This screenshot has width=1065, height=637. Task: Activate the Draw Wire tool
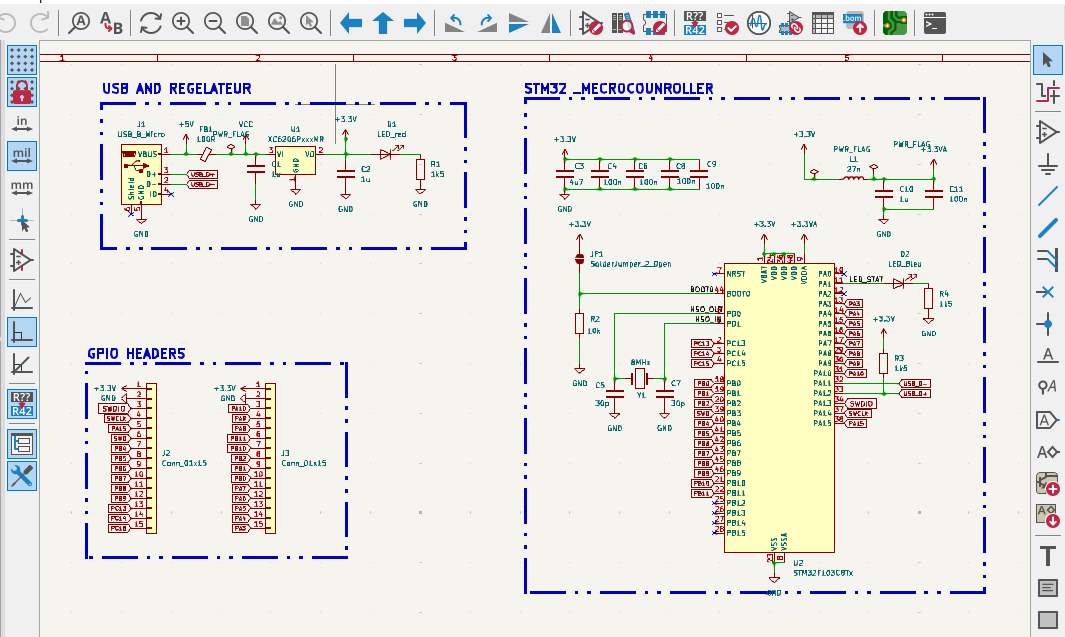tap(1048, 195)
